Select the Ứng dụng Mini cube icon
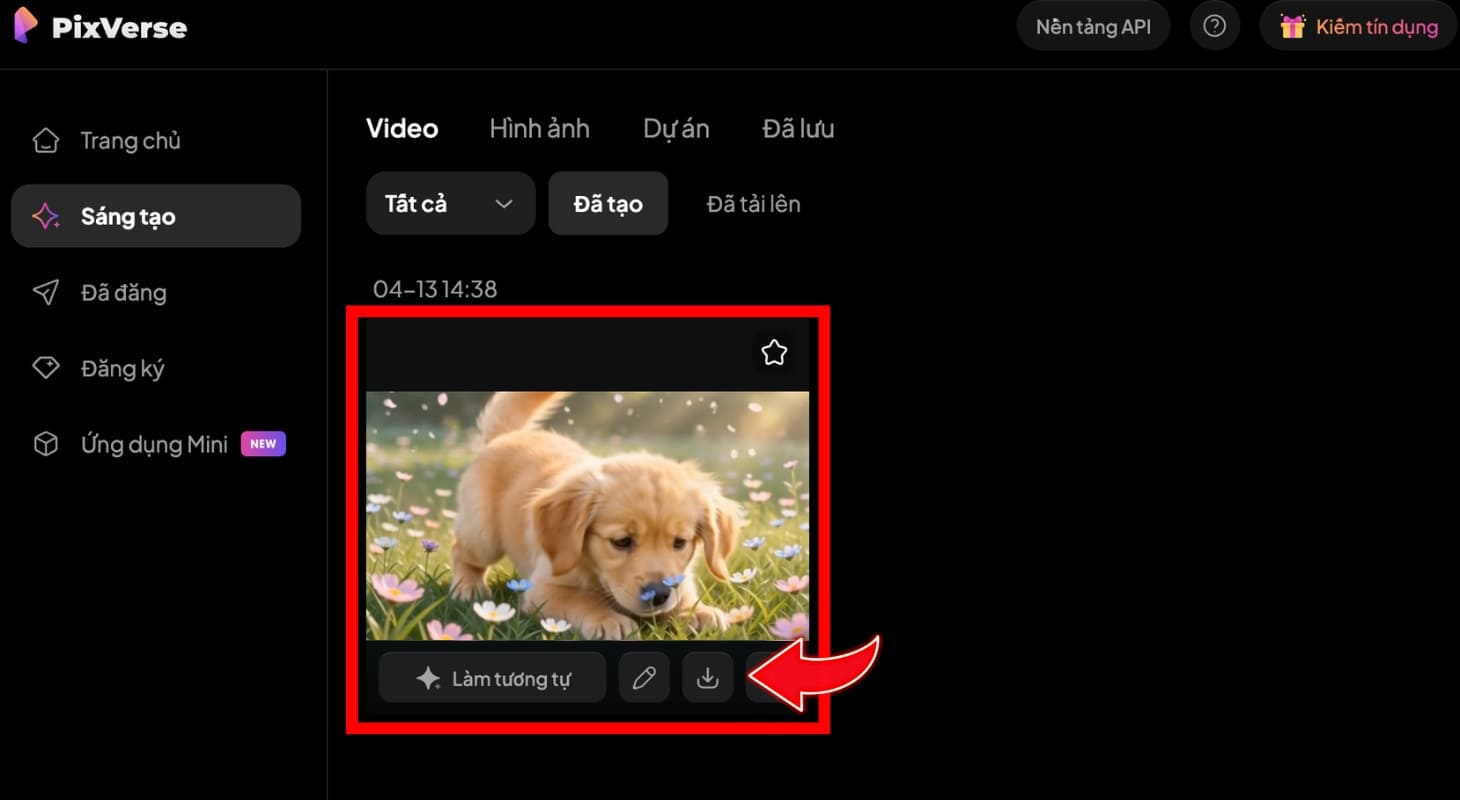 point(45,444)
